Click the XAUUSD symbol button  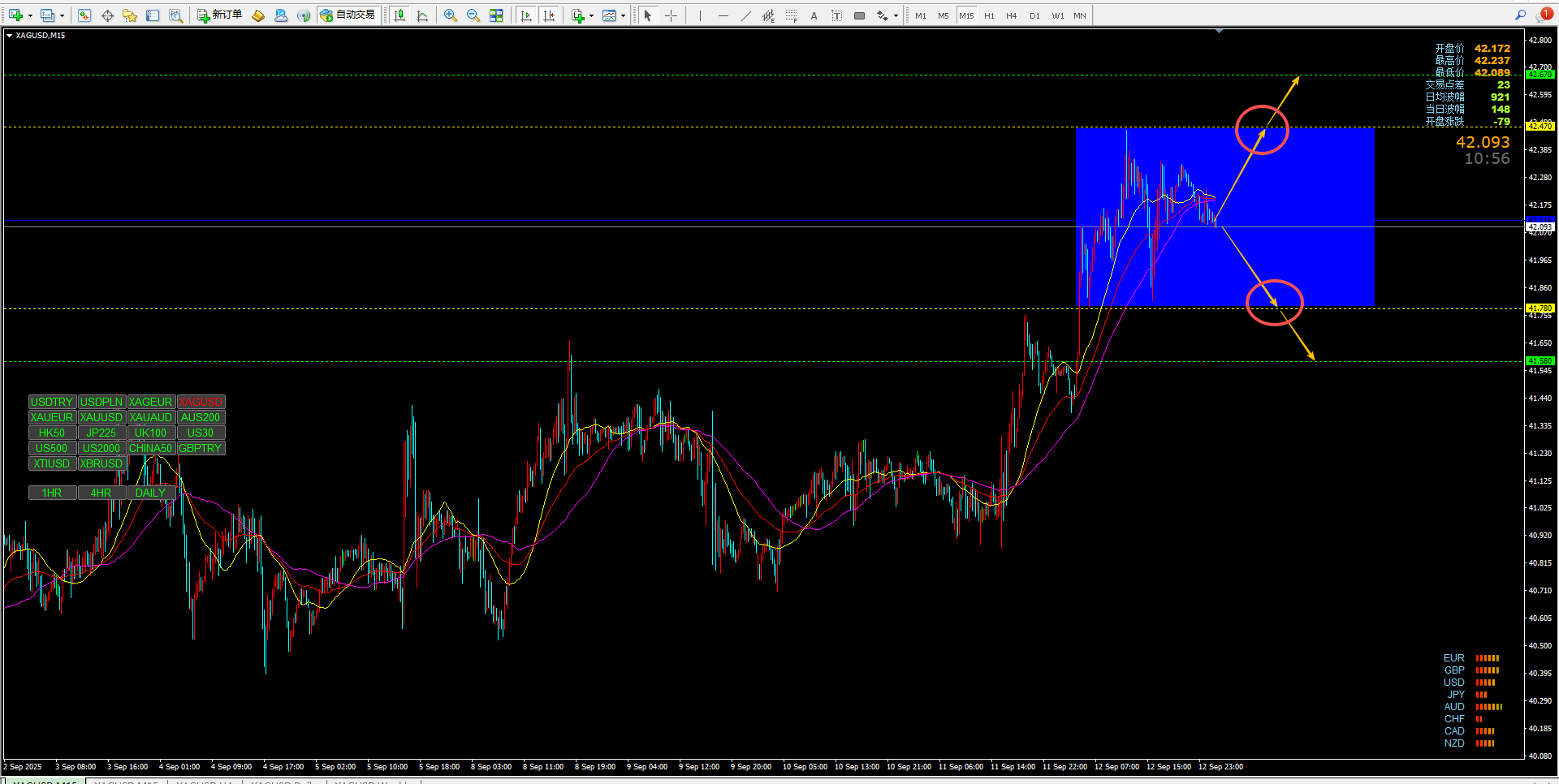101,417
